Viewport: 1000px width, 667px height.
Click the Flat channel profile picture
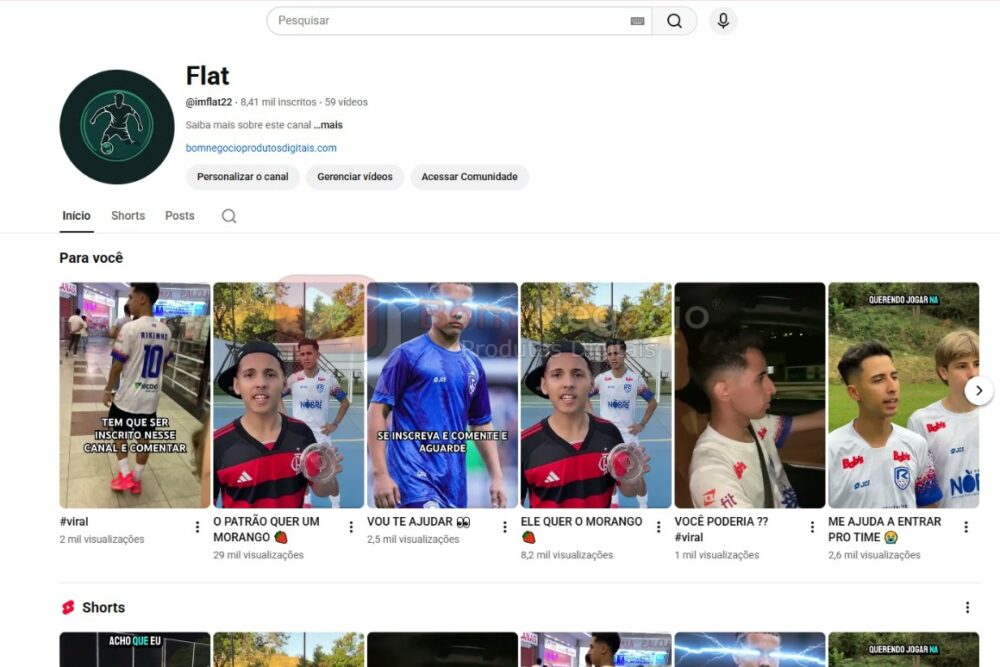point(116,124)
